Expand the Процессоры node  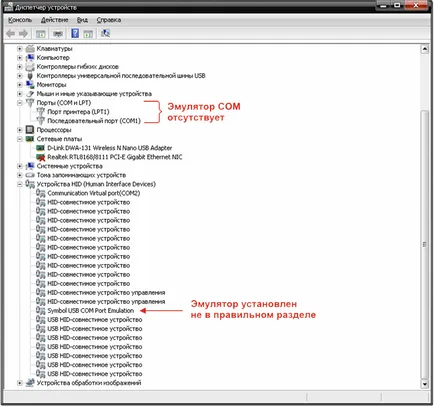[x=20, y=130]
